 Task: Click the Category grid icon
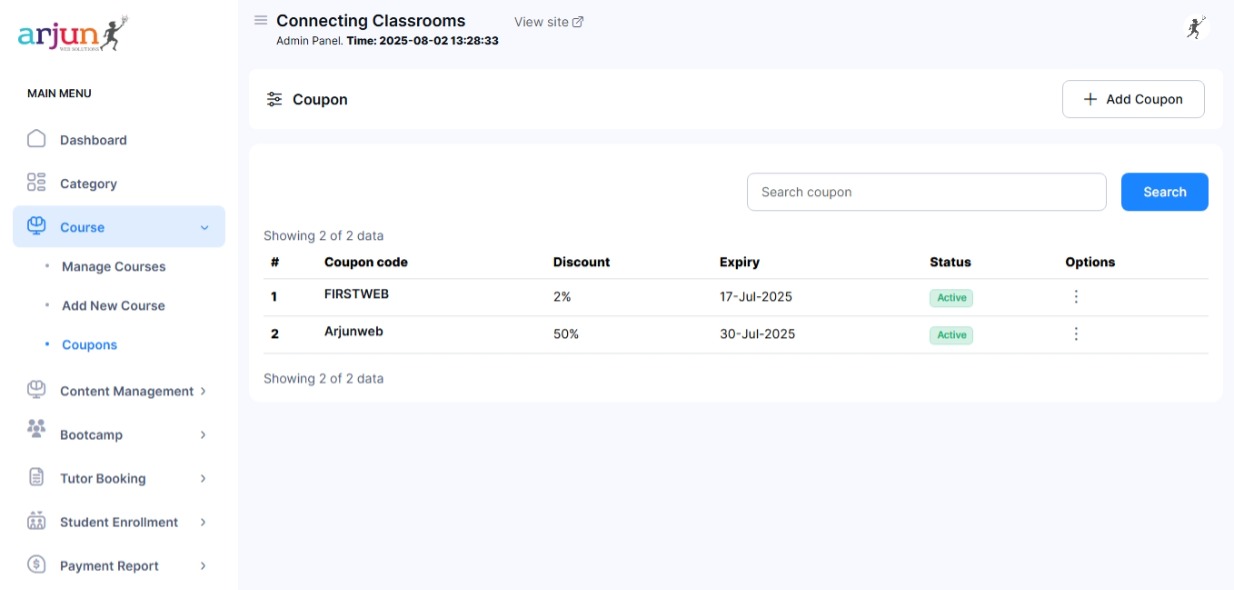pyautogui.click(x=37, y=183)
